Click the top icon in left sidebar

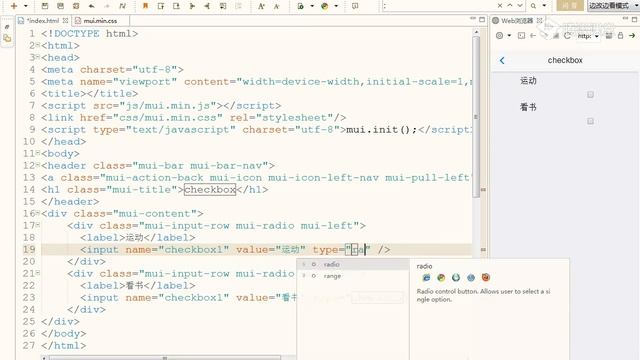click(x=7, y=27)
